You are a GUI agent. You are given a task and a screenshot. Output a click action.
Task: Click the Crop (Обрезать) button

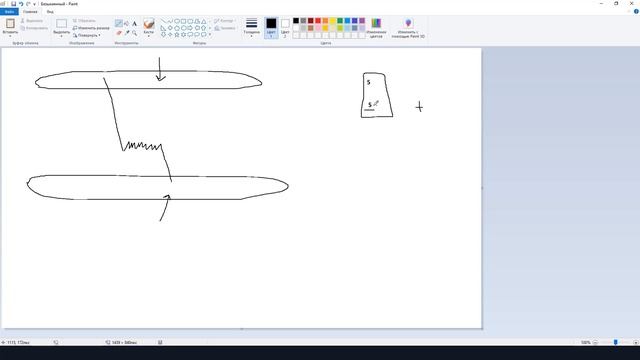tap(84, 21)
